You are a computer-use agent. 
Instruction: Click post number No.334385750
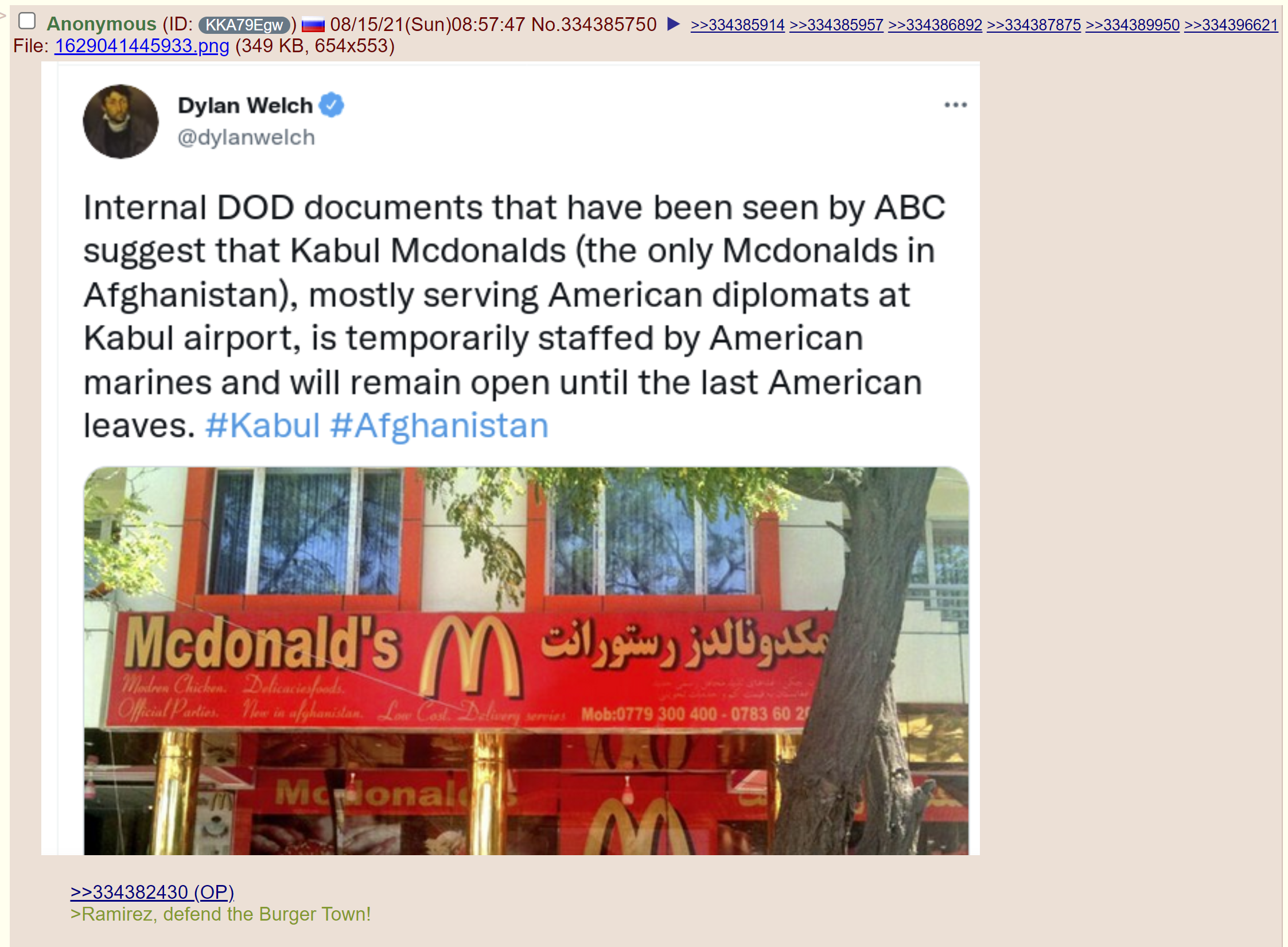click(594, 24)
